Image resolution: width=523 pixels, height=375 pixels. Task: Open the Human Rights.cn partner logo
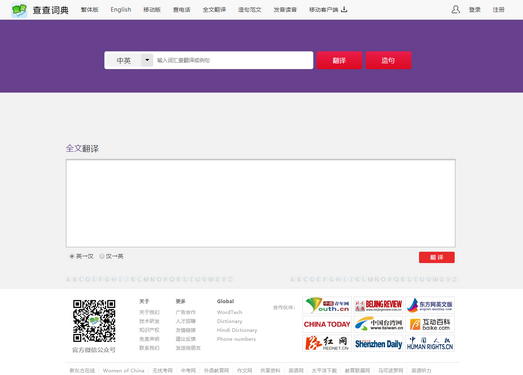tap(430, 344)
